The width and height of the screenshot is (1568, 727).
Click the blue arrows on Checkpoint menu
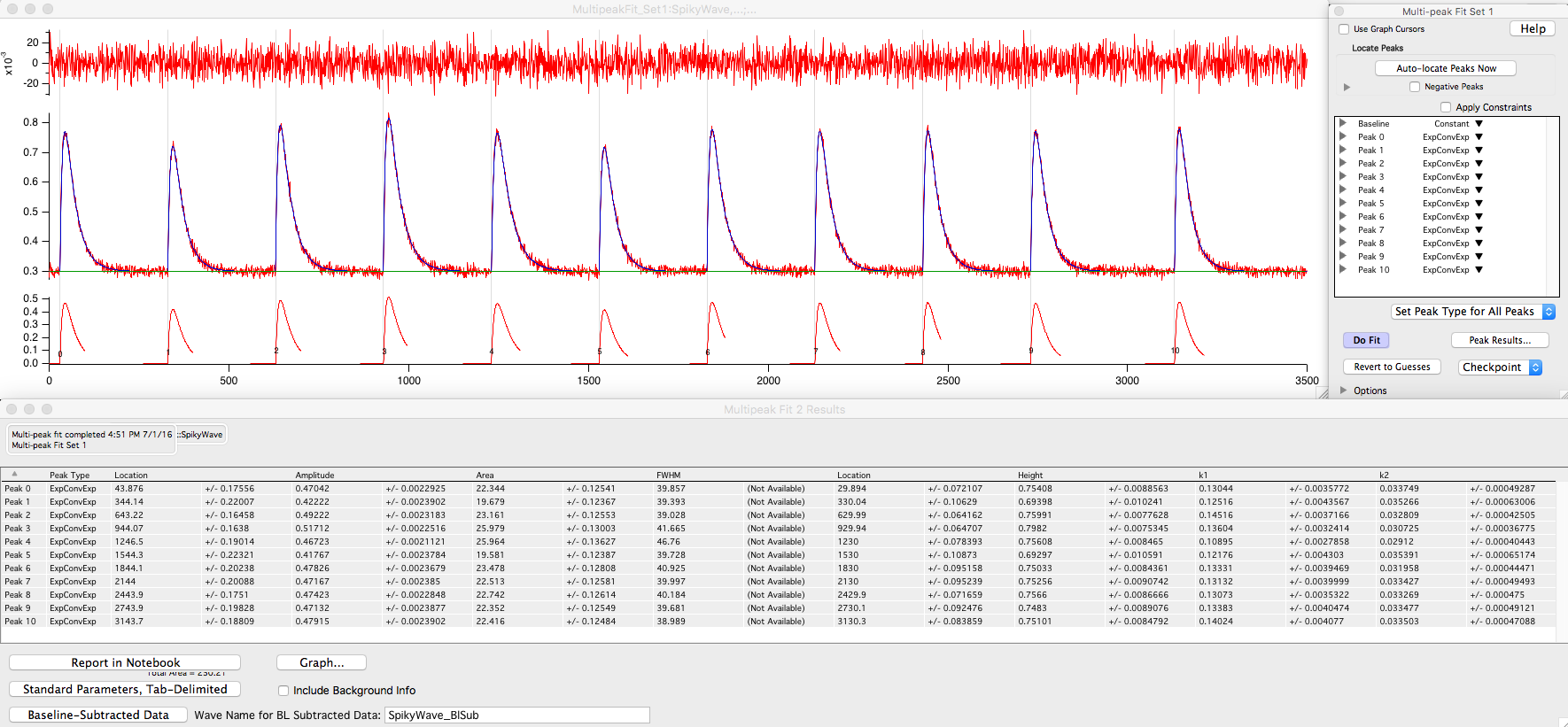(1535, 367)
